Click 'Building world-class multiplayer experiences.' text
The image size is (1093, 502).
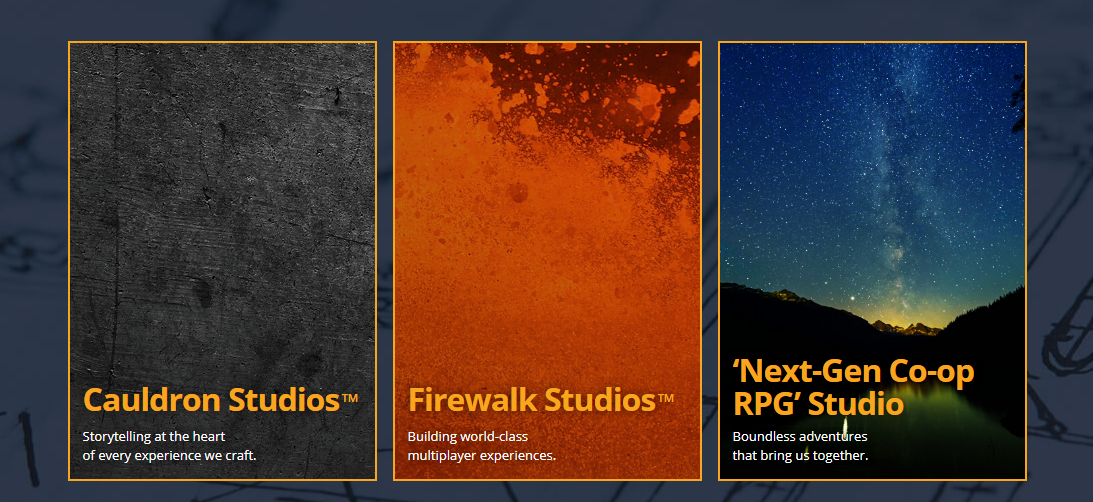(x=482, y=446)
